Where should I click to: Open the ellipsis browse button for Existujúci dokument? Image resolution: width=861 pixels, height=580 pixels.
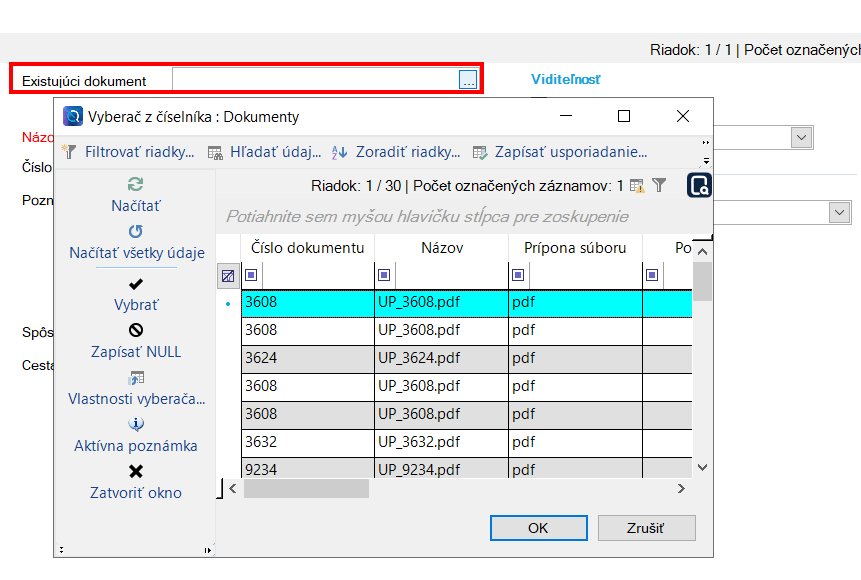pyautogui.click(x=468, y=81)
